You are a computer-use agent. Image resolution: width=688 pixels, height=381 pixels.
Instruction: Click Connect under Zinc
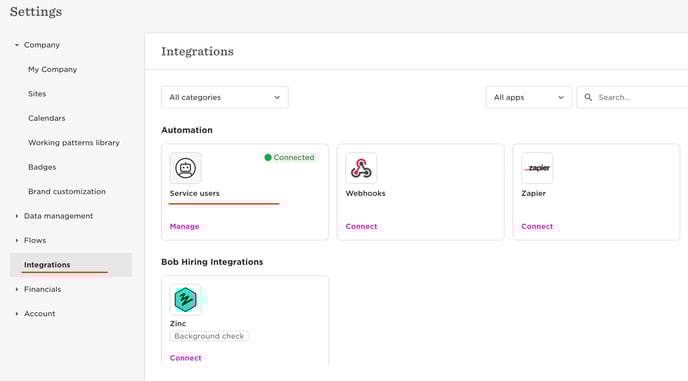click(186, 358)
